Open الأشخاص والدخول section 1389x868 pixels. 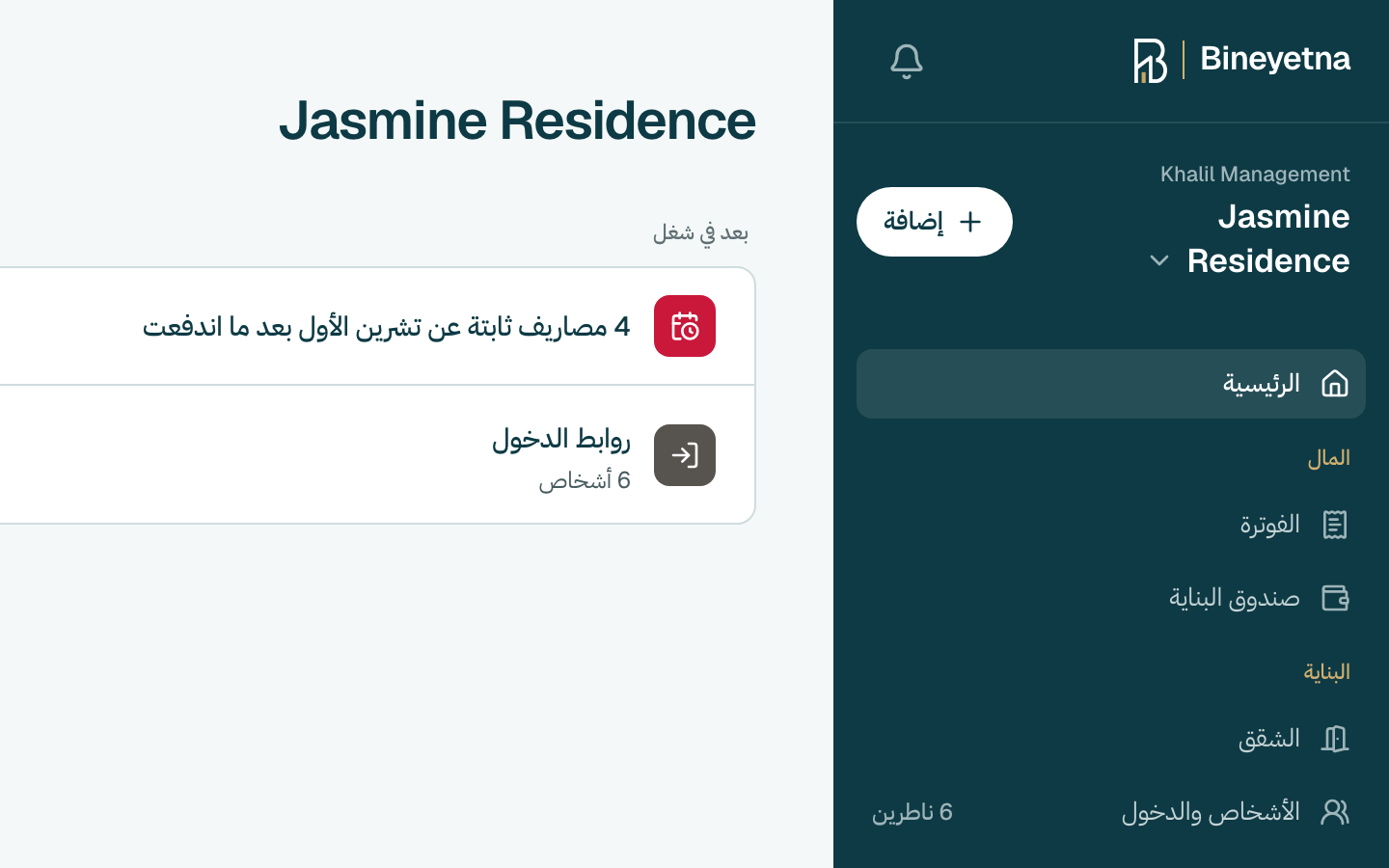(1111, 812)
